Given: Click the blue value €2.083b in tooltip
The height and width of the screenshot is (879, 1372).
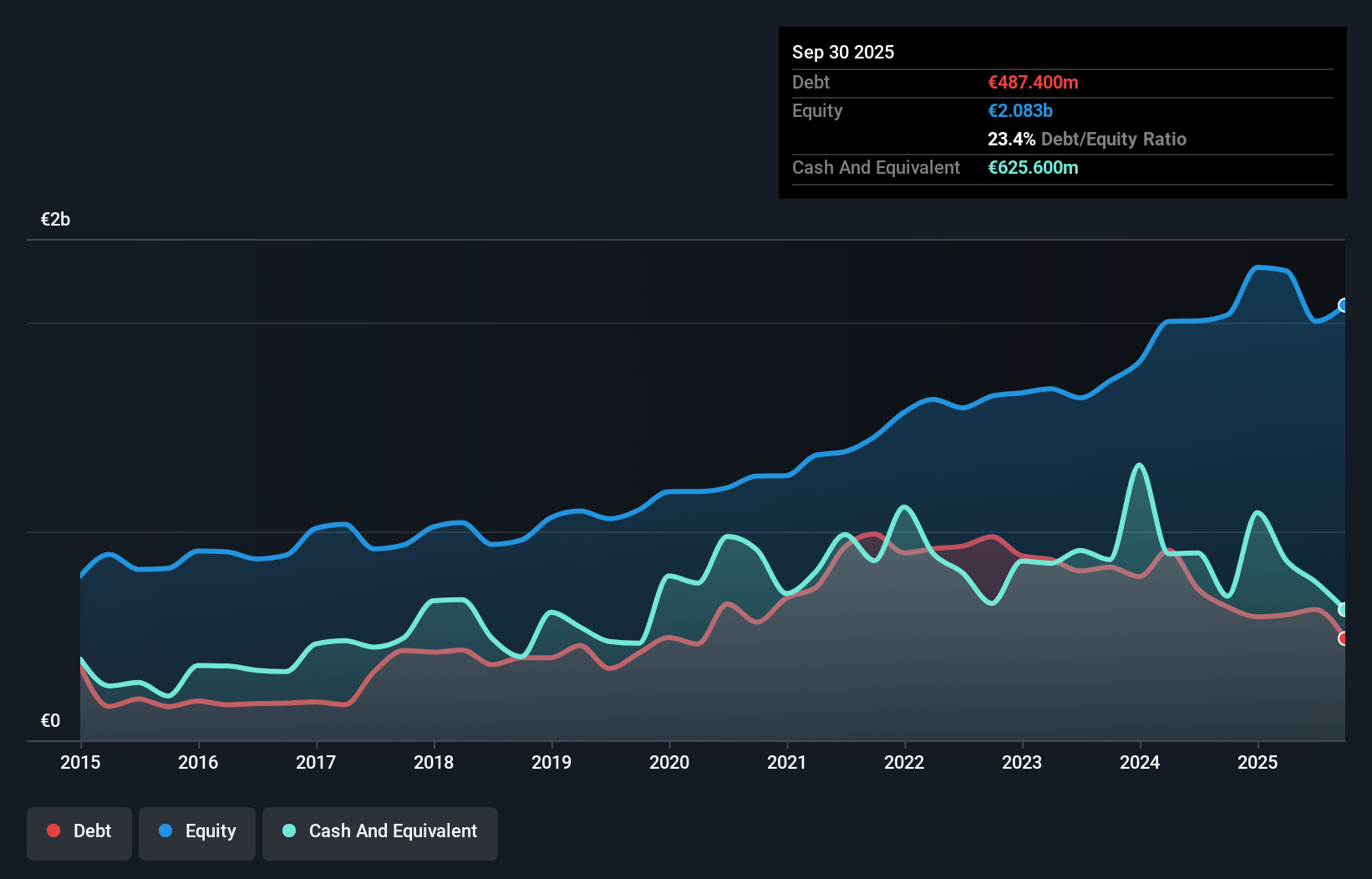Looking at the screenshot, I should coord(1019,109).
